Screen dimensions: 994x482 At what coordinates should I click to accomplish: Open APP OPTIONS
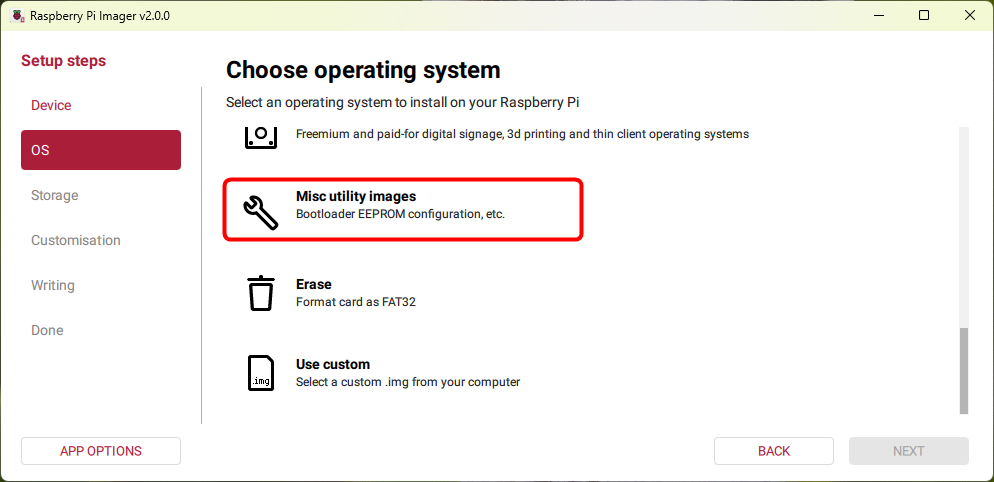pyautogui.click(x=101, y=451)
